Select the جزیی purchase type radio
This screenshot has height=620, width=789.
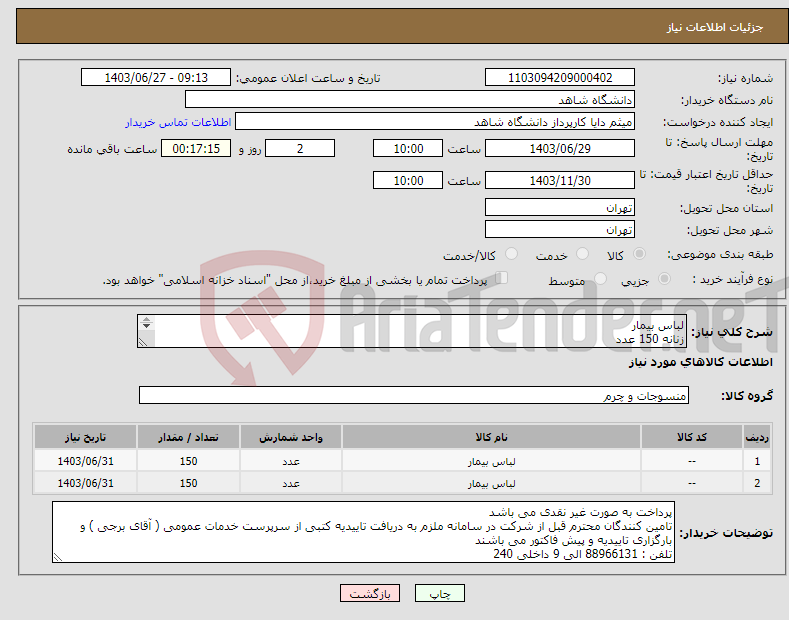pyautogui.click(x=664, y=278)
